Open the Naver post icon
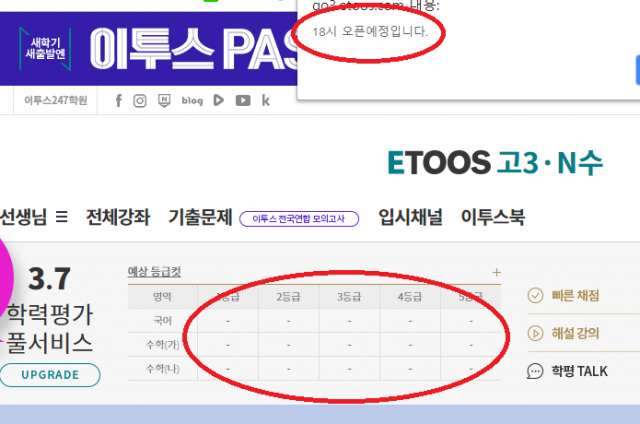This screenshot has width=640, height=424. coord(164,100)
